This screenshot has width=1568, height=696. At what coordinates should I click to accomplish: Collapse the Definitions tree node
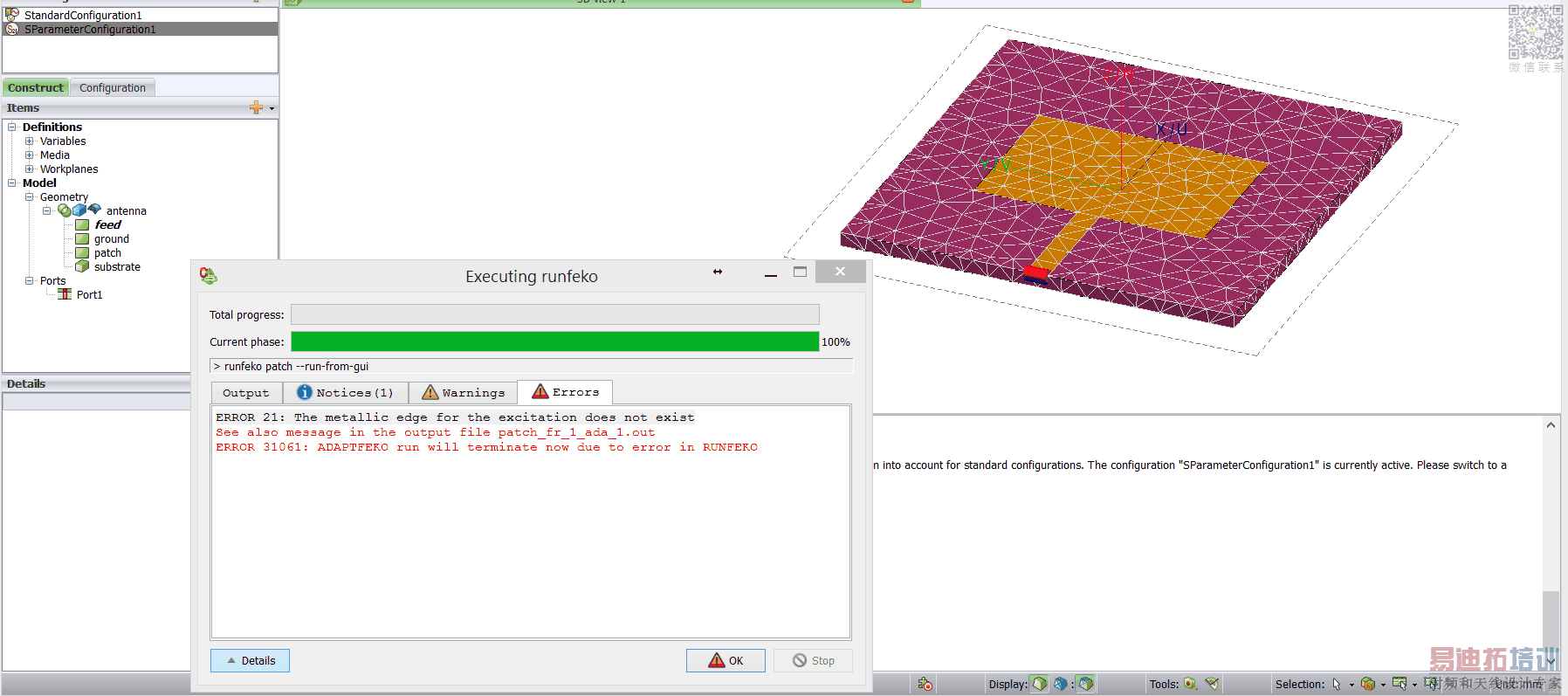12,127
